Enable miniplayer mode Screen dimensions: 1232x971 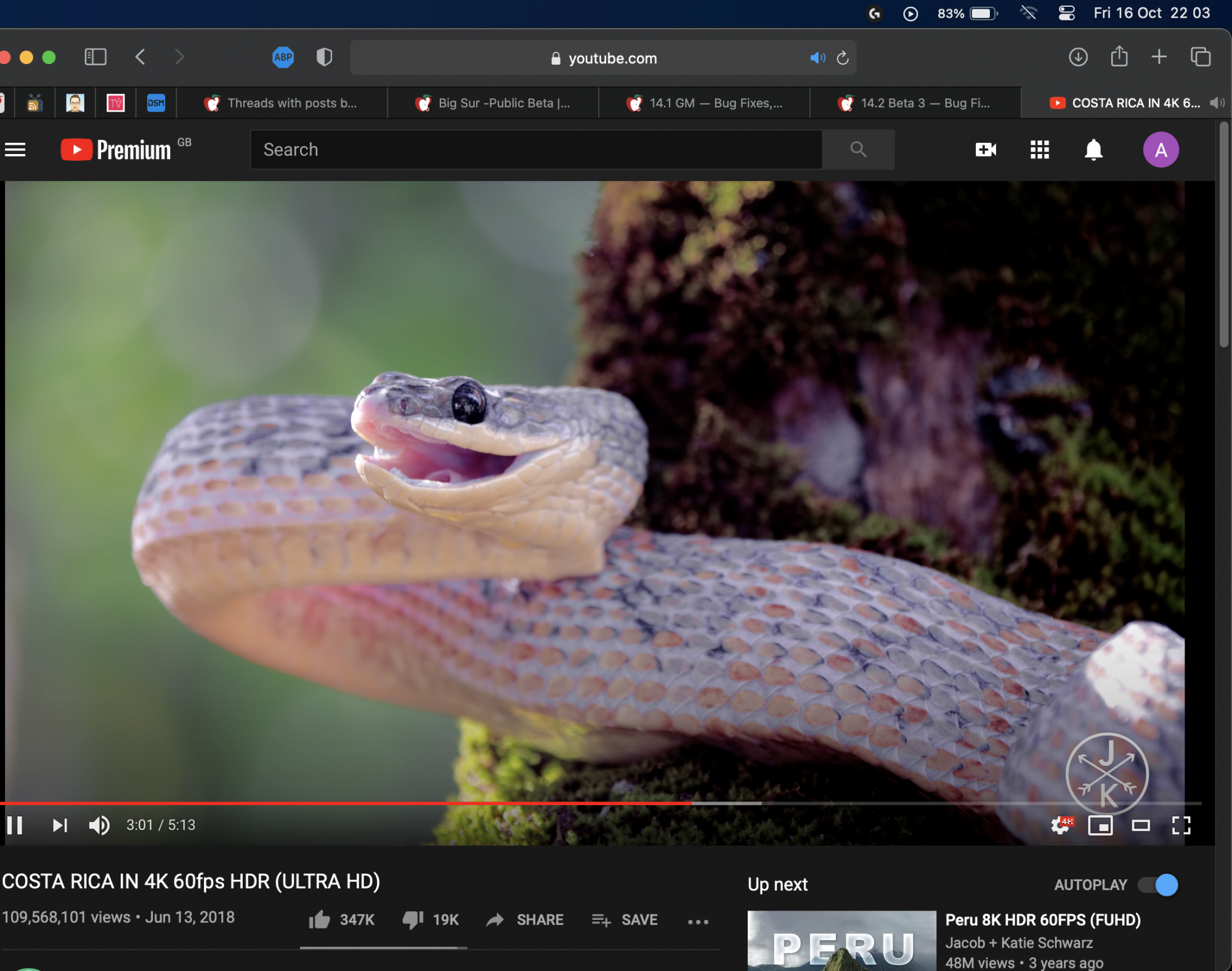click(x=1100, y=825)
